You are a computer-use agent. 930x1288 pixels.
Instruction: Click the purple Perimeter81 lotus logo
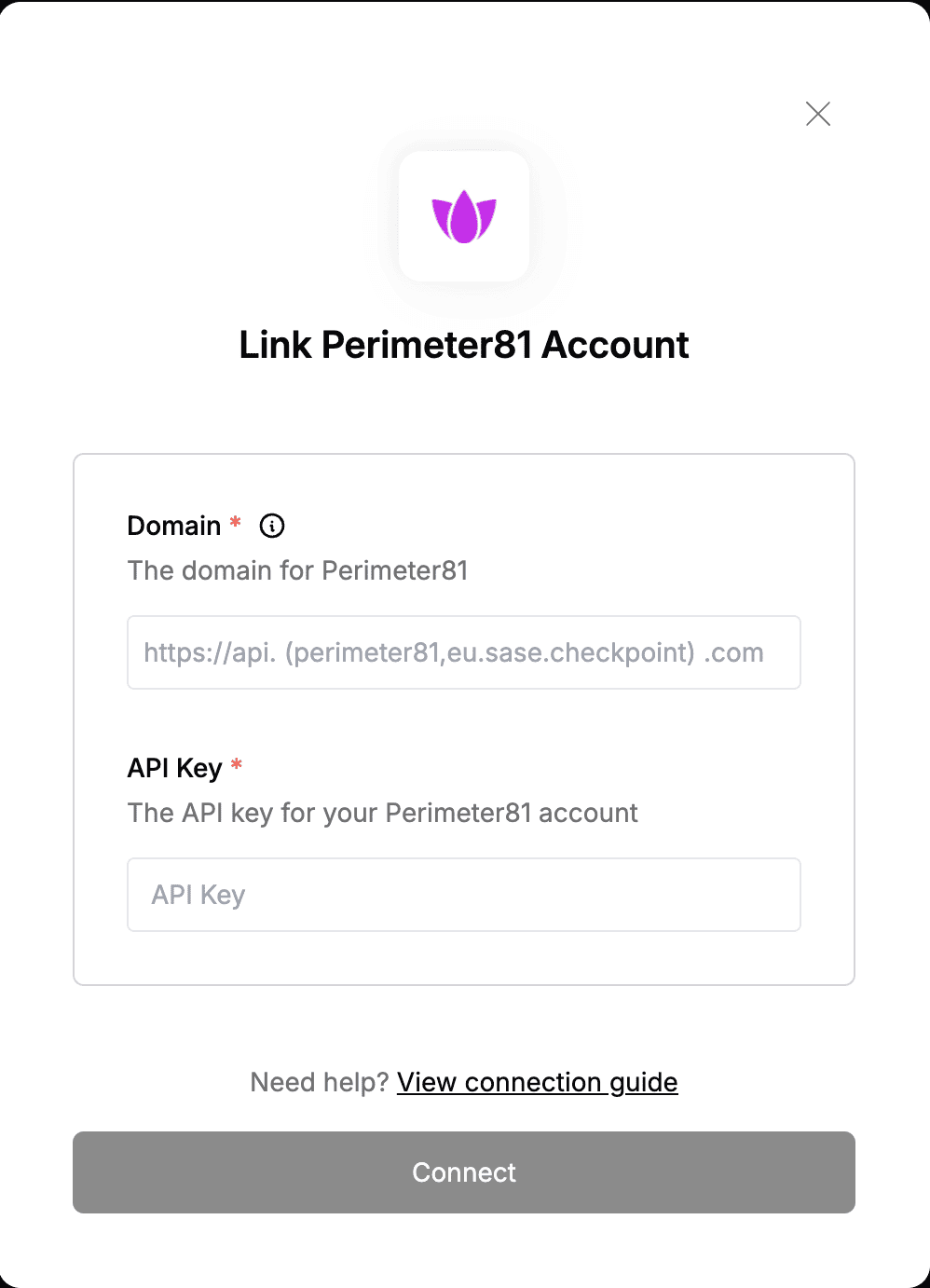464,216
